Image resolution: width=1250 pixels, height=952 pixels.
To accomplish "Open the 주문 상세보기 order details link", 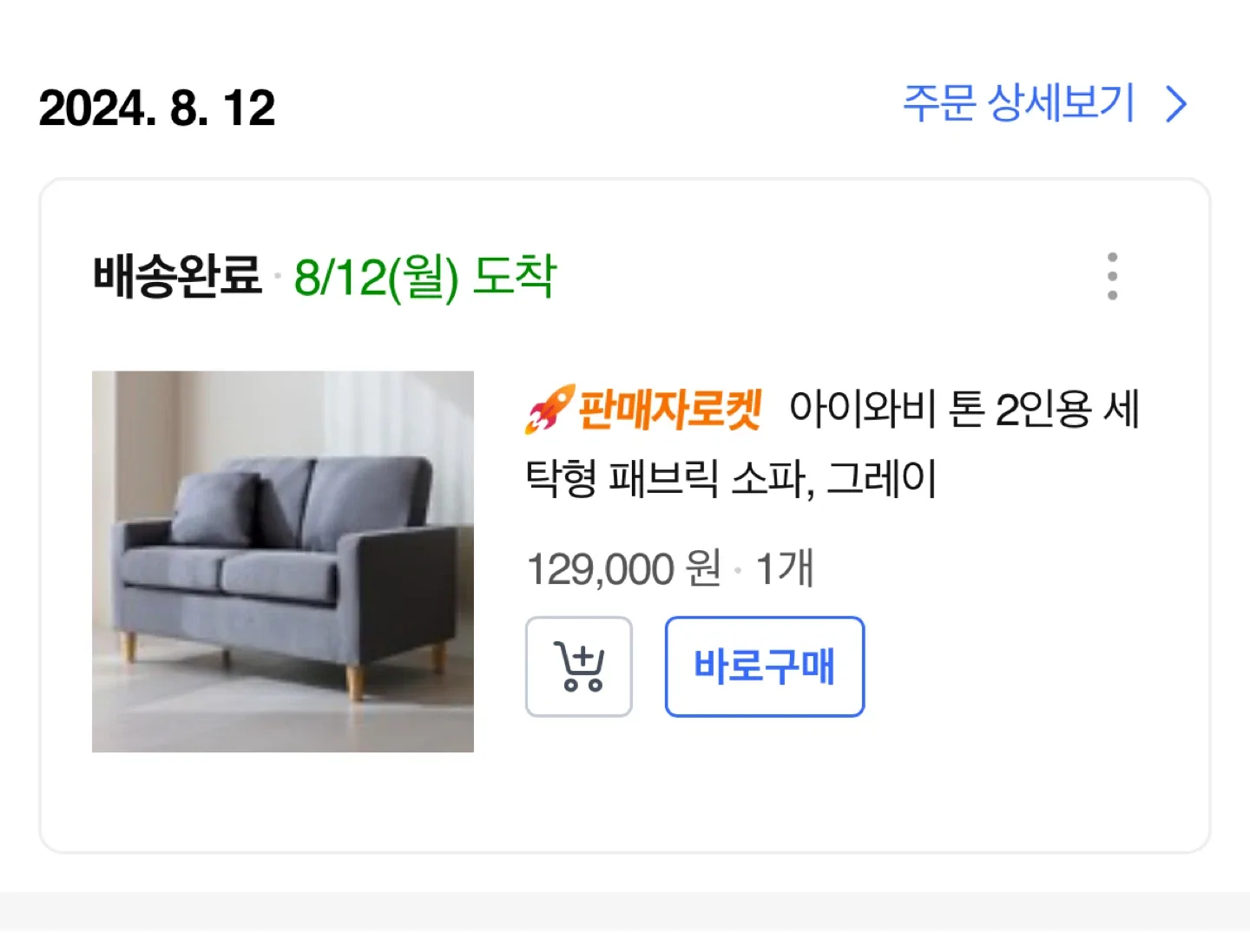I will tap(1018, 104).
